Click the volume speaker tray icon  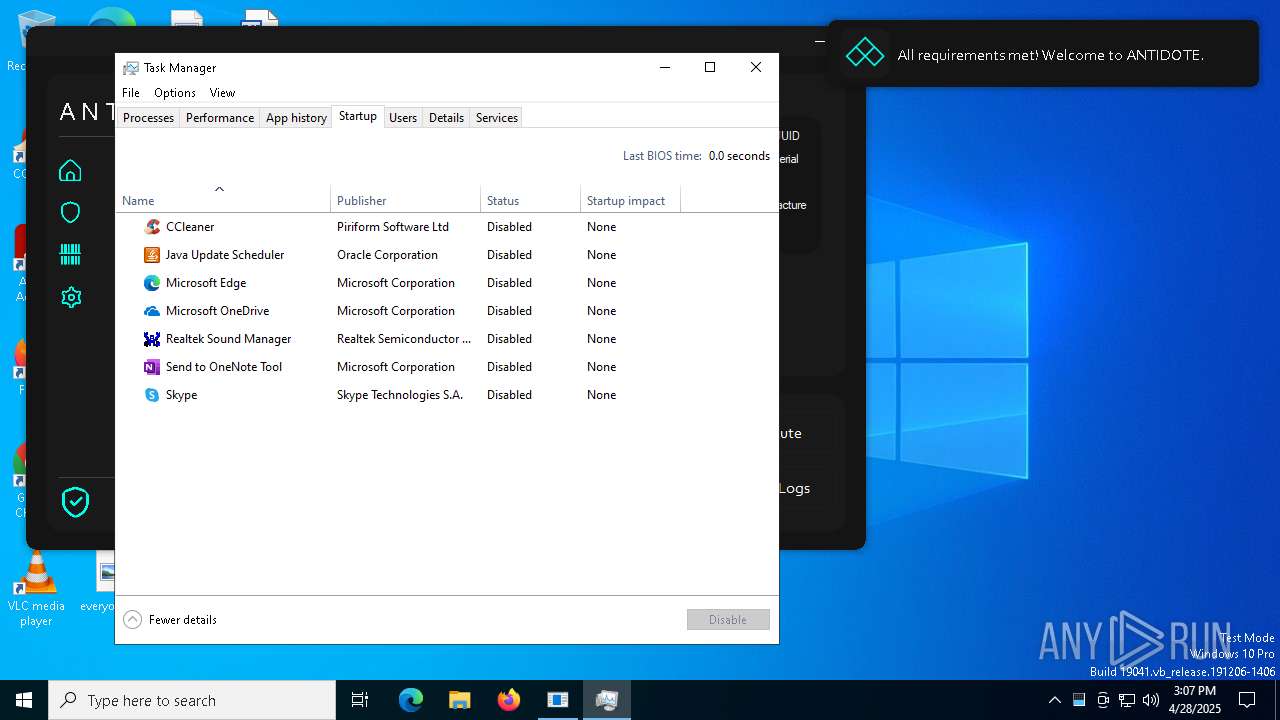[x=1151, y=700]
